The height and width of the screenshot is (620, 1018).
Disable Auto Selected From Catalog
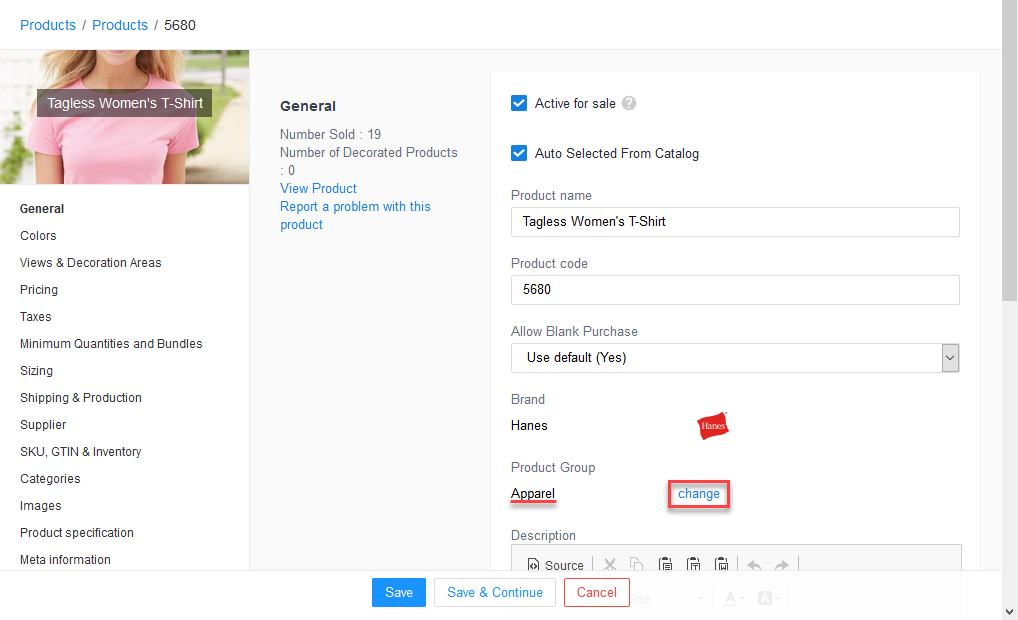tap(519, 153)
